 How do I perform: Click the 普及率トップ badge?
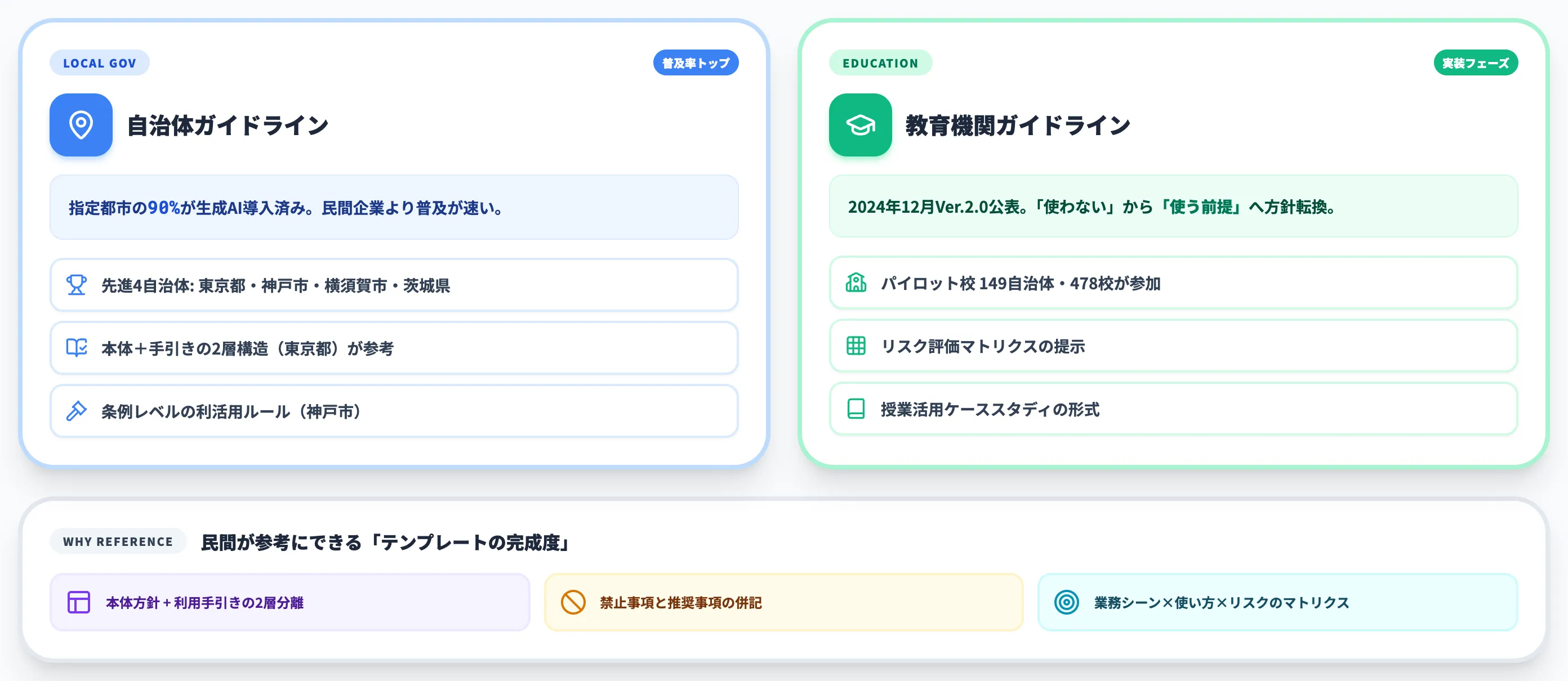click(x=696, y=62)
